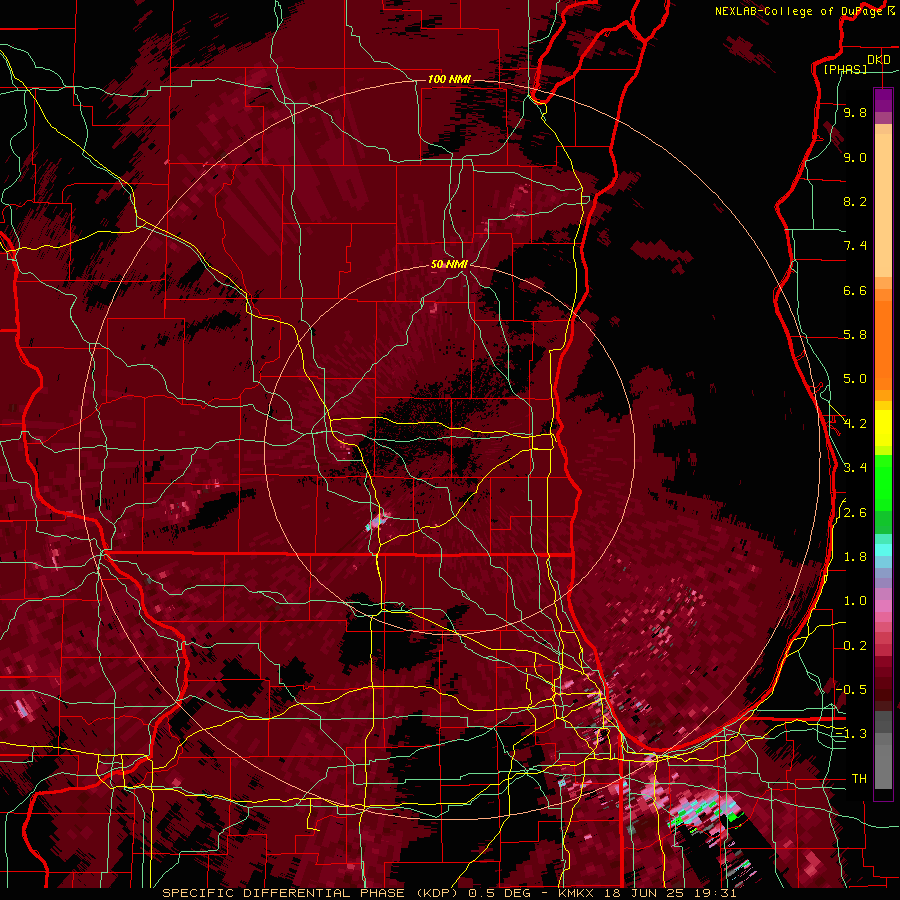Click the 2.6 legend value

tap(855, 513)
